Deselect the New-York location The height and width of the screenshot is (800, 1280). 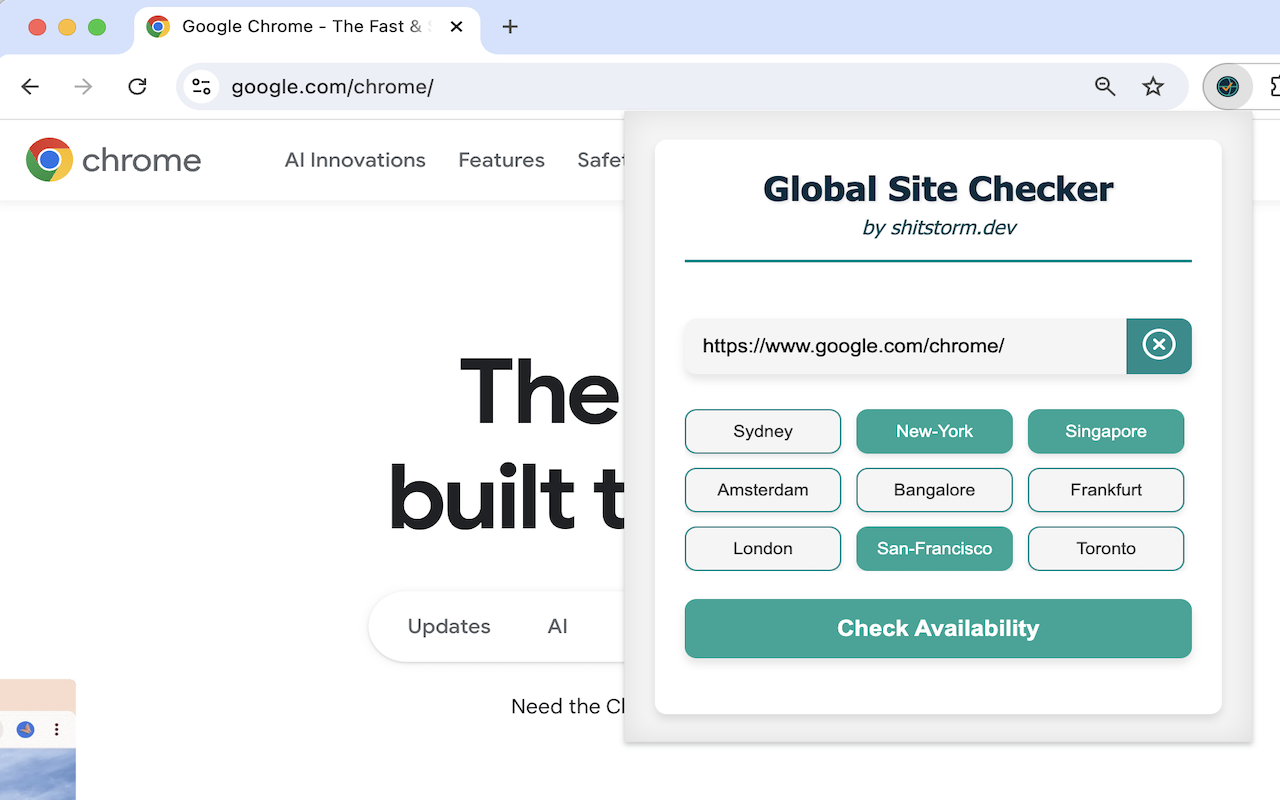(x=935, y=431)
